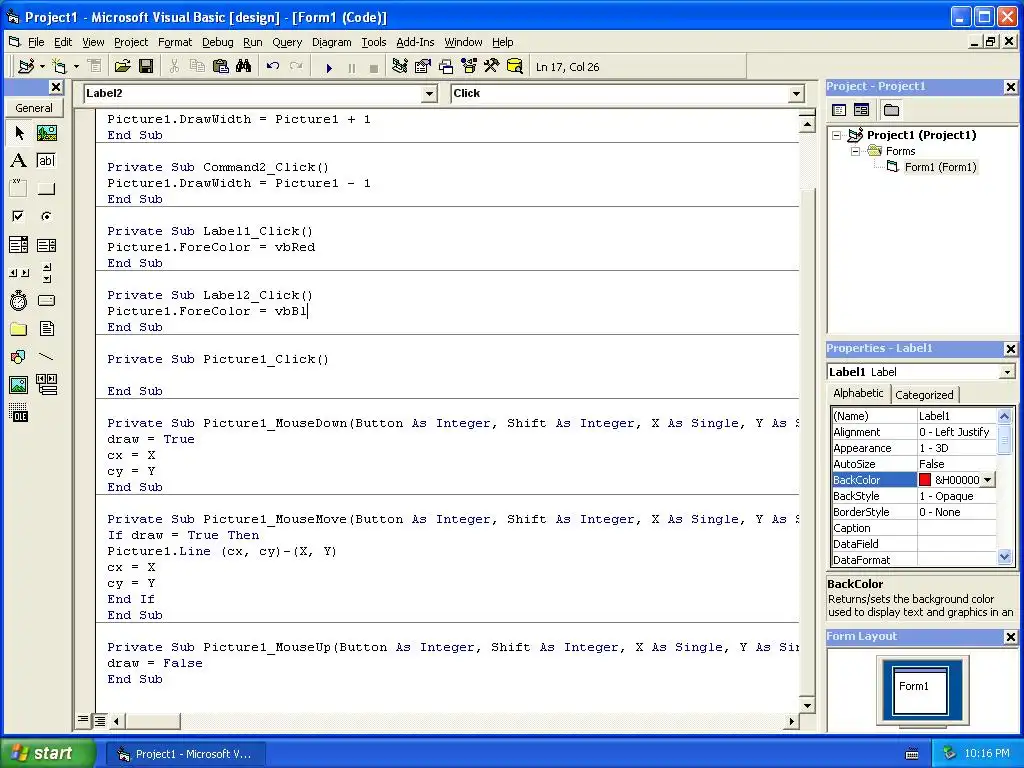Click the Add Standard EXE Project toolbar icon
Screen dimensions: 1024x768
(x=26, y=67)
